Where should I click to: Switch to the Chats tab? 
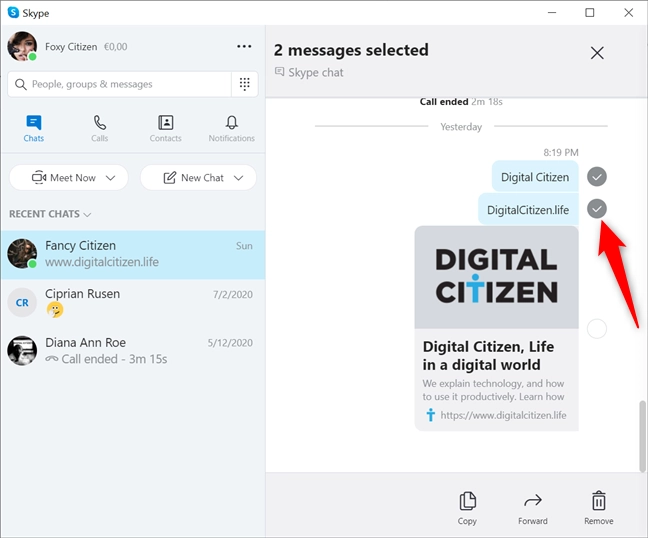(33, 129)
